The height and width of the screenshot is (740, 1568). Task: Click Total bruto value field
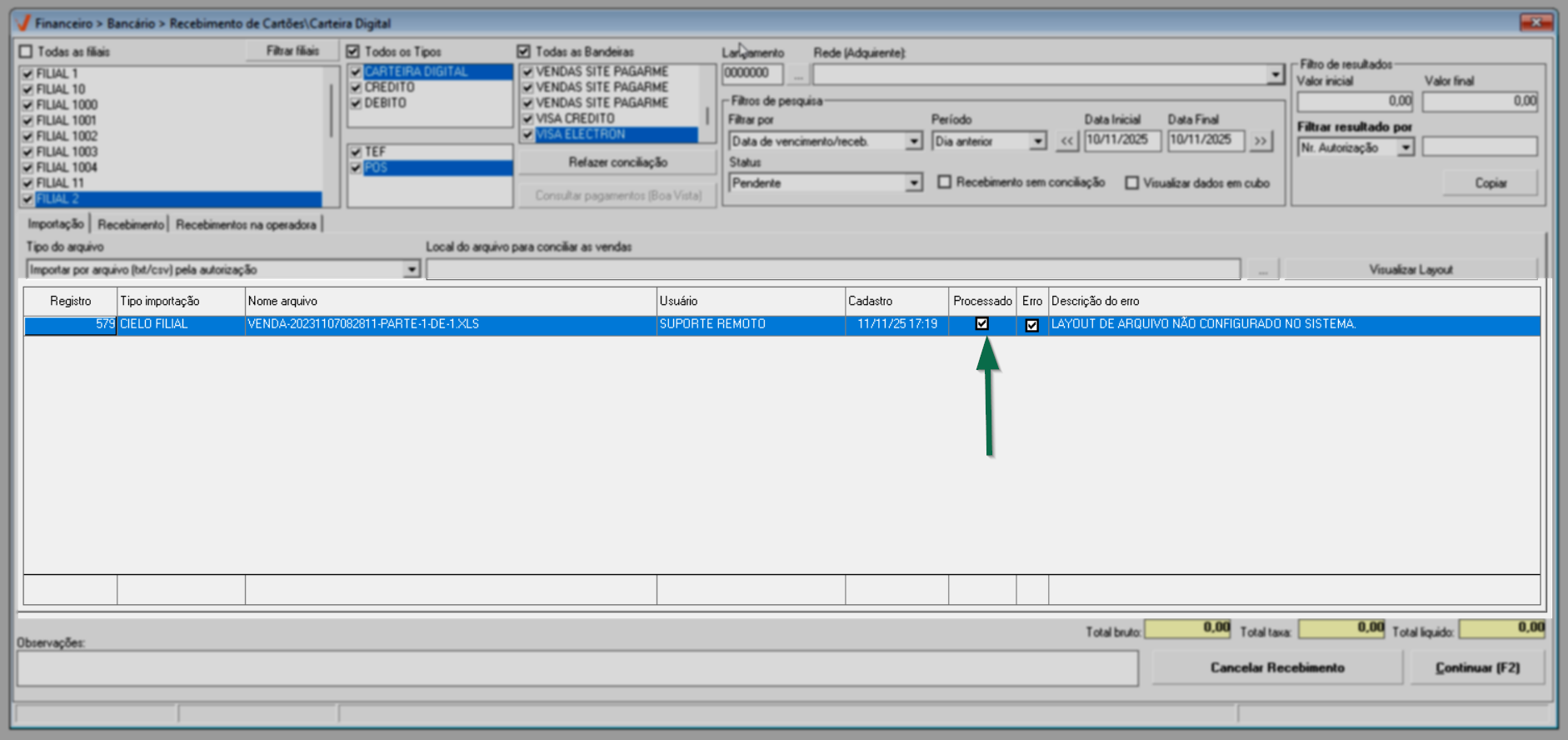1188,628
